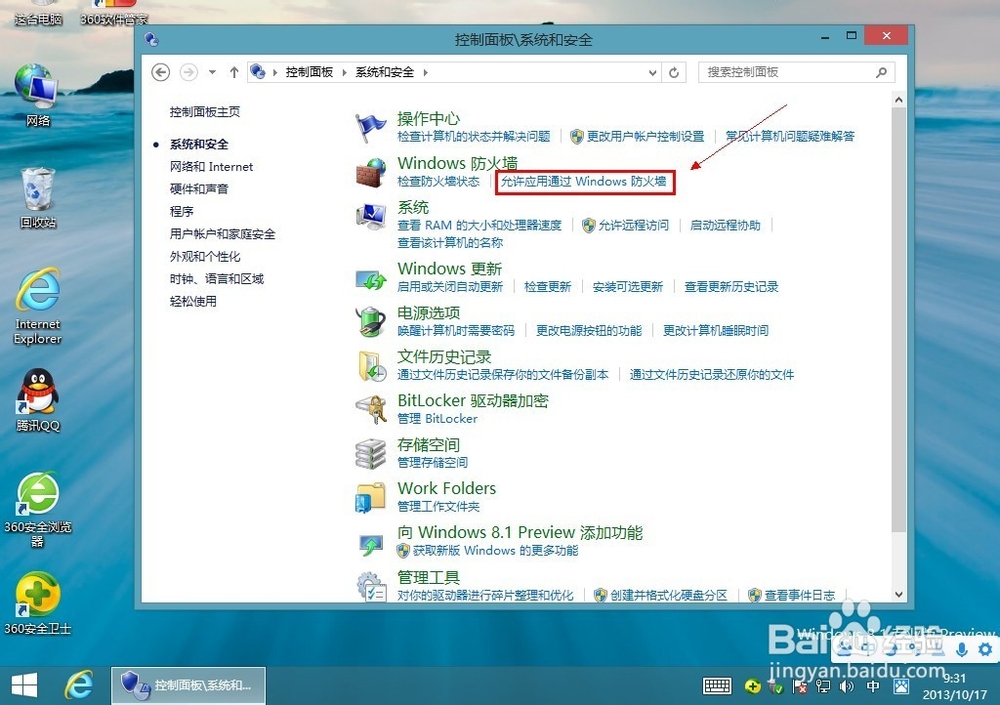The height and width of the screenshot is (705, 1000).
Task: Switch to the 控制面板\系统和安全 taskbar window
Action: (x=188, y=685)
